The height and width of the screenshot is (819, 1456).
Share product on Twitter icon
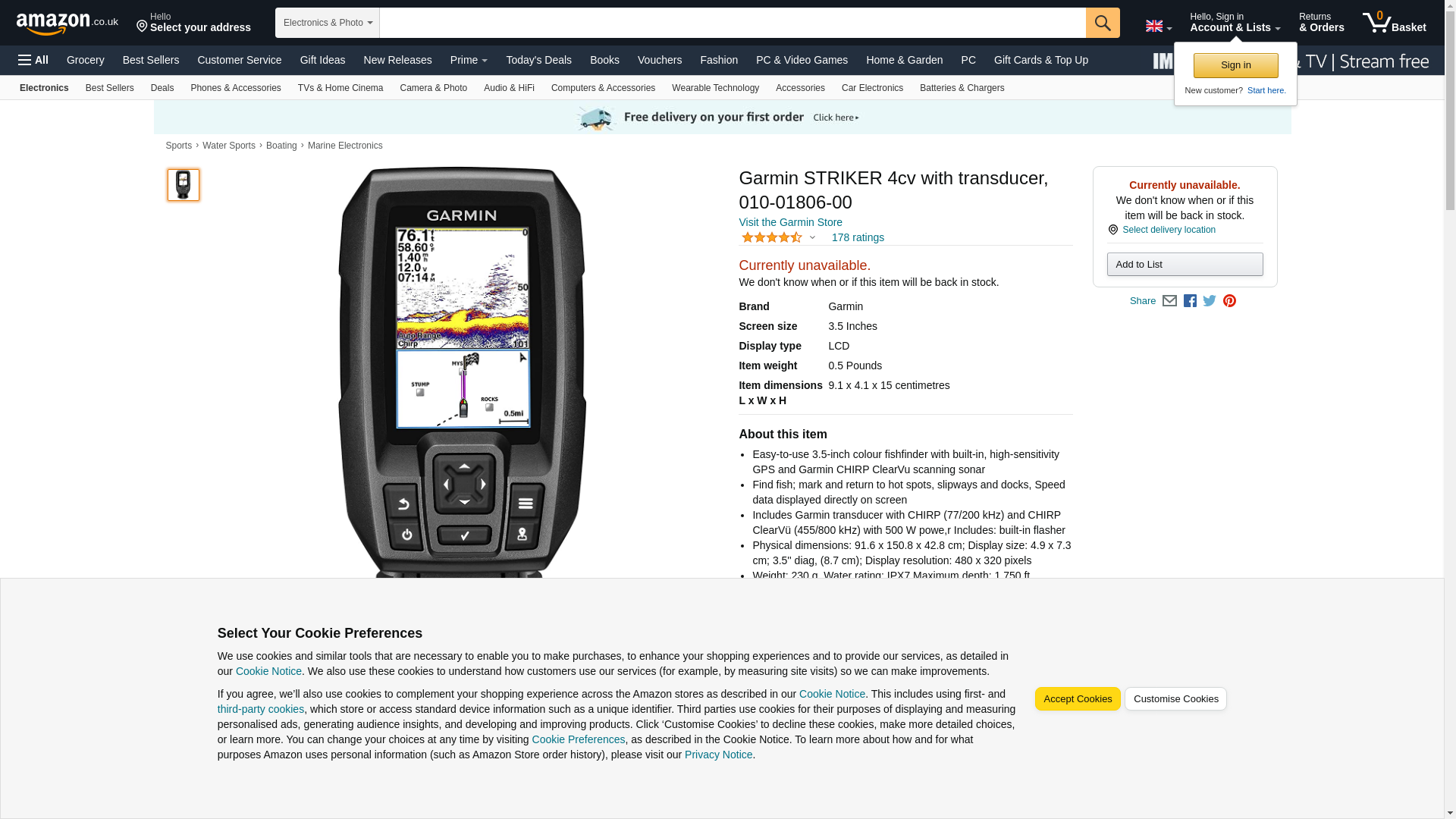click(1210, 301)
